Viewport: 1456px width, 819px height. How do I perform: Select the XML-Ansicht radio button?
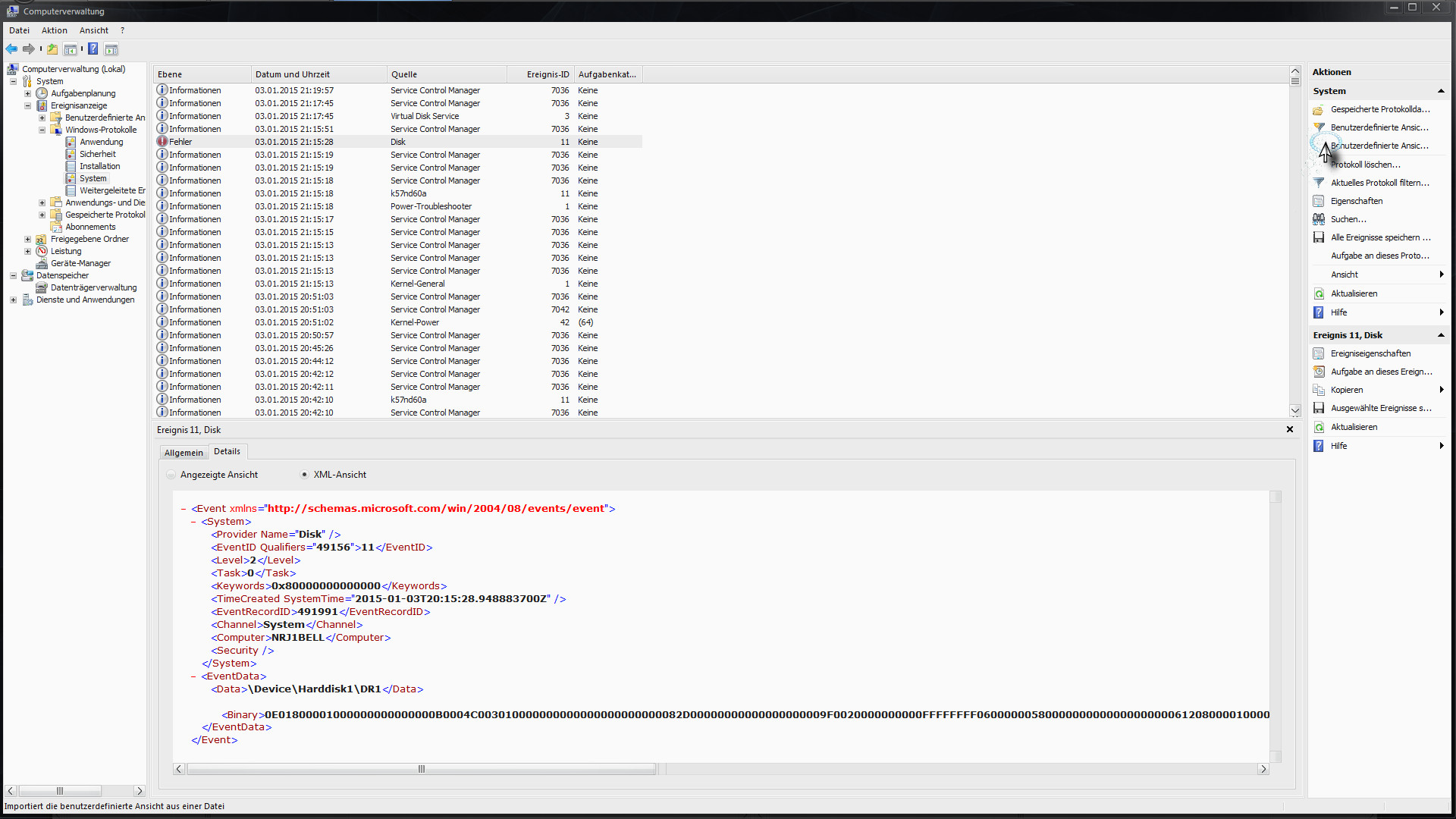click(305, 475)
